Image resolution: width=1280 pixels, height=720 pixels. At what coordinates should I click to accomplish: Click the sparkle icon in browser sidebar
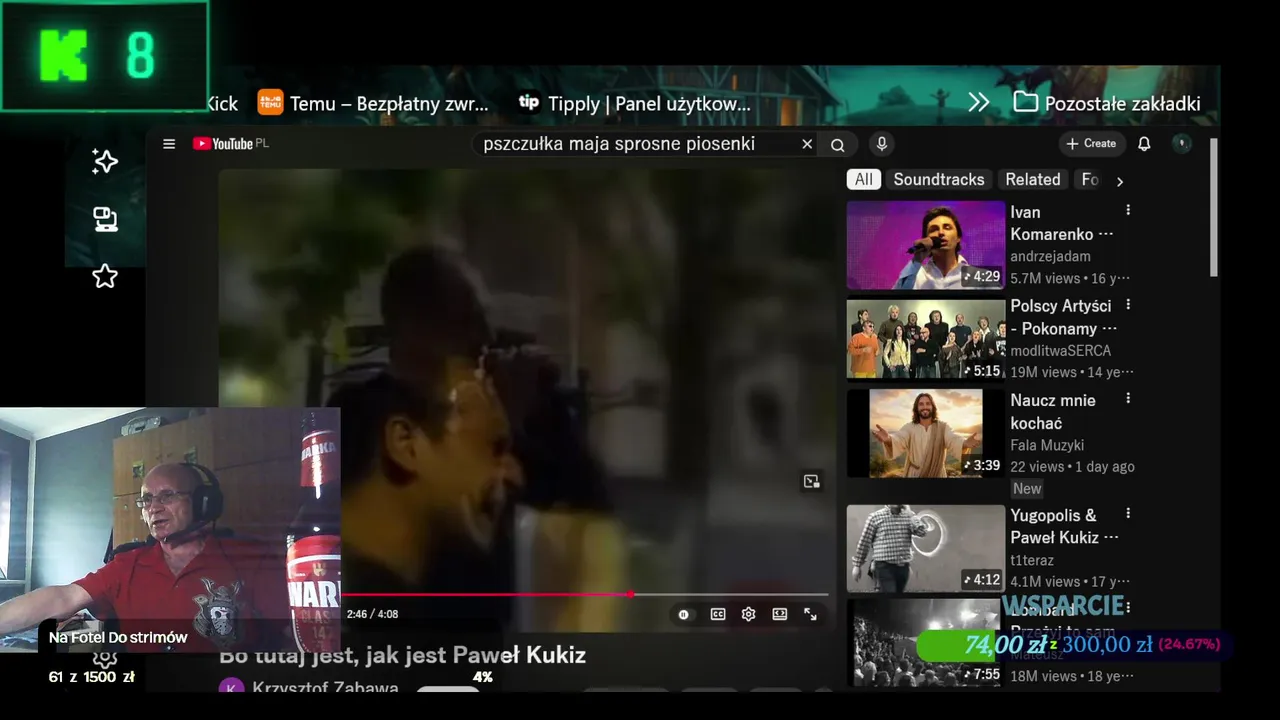tap(105, 162)
